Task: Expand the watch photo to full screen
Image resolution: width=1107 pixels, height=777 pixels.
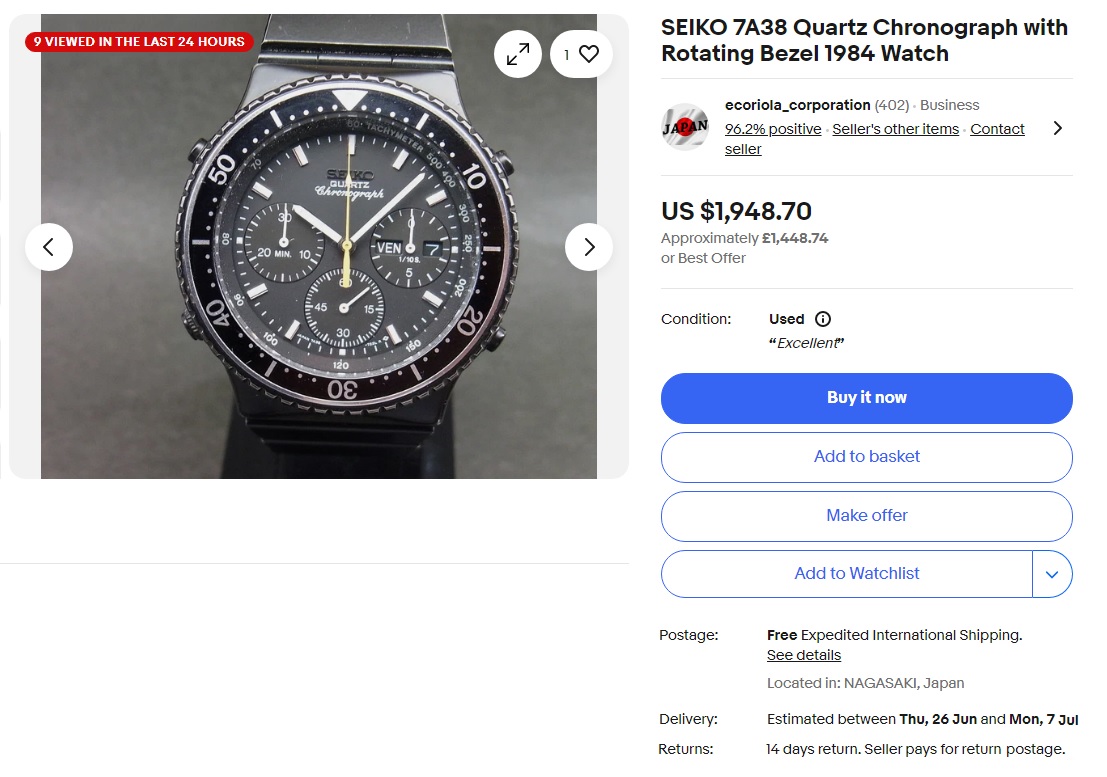Action: [x=517, y=53]
